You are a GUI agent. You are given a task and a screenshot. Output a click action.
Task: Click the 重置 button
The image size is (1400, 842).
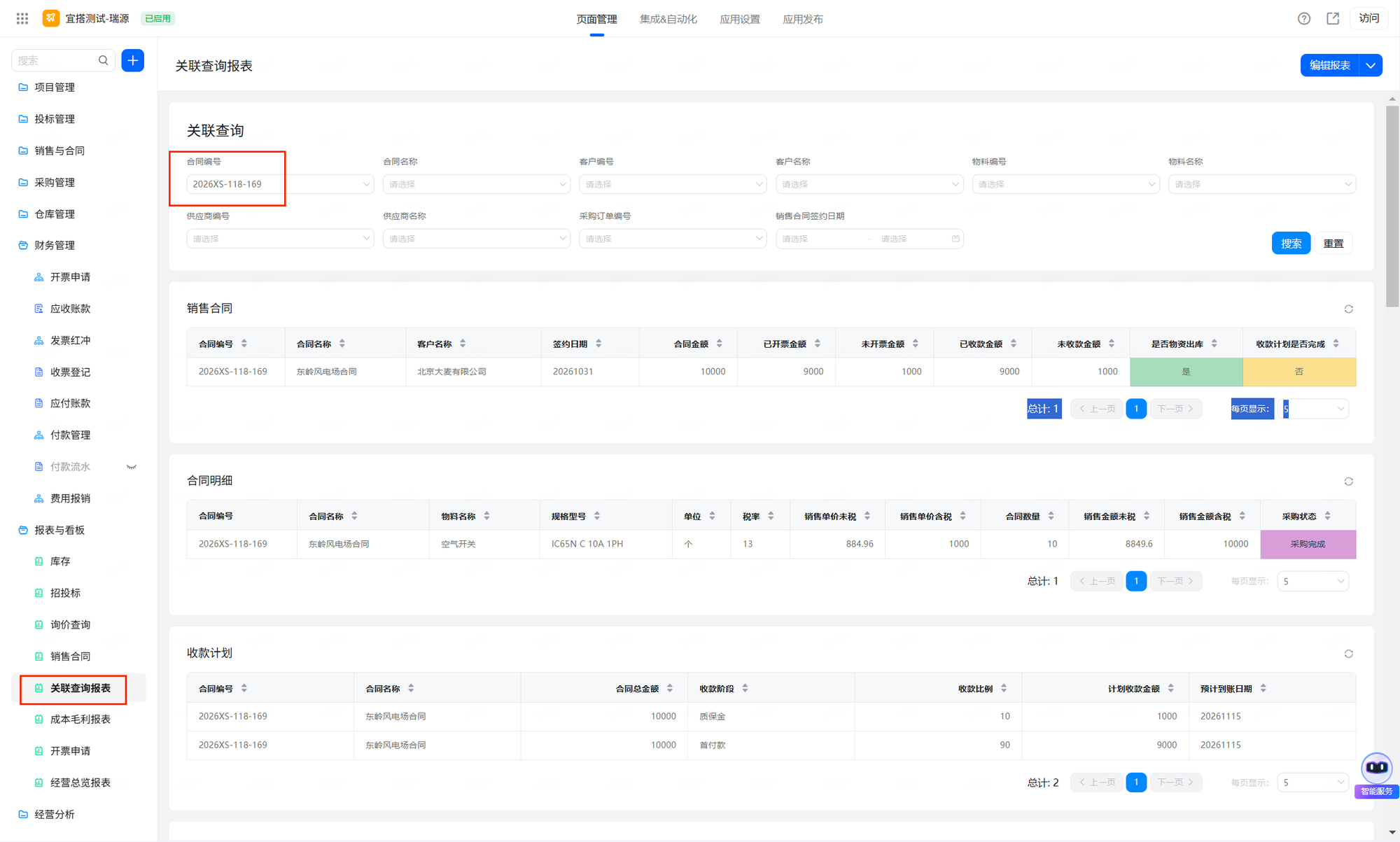tap(1333, 244)
